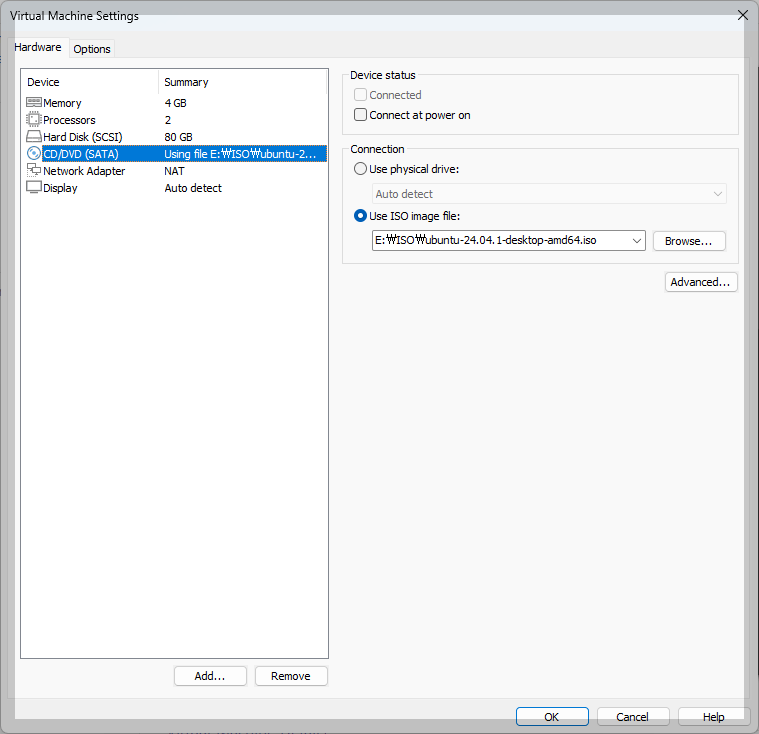This screenshot has height=734, width=759.
Task: Click the CD/DVD 'Using file' summary text
Action: pos(240,154)
